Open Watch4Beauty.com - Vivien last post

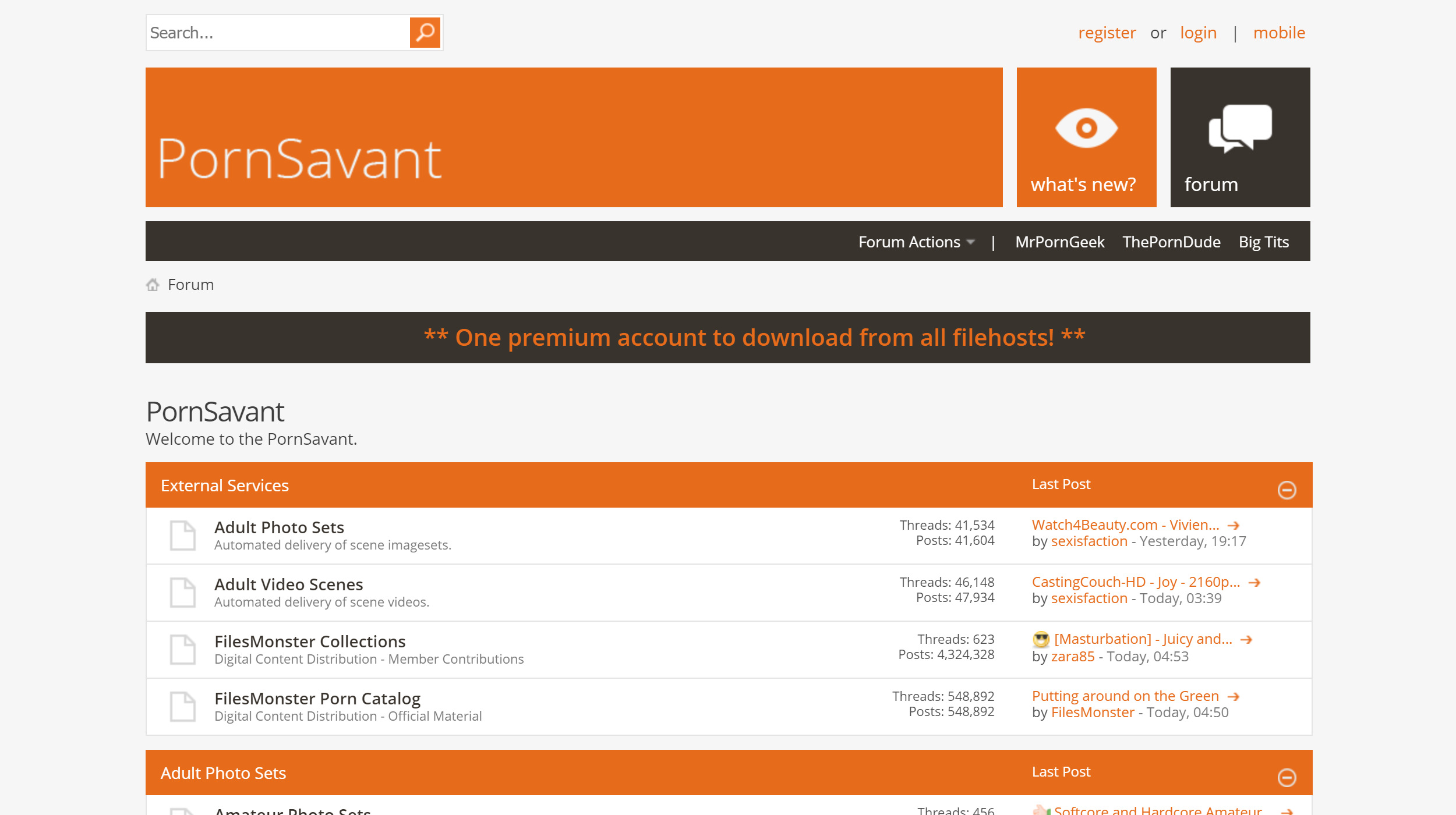[x=1125, y=525]
